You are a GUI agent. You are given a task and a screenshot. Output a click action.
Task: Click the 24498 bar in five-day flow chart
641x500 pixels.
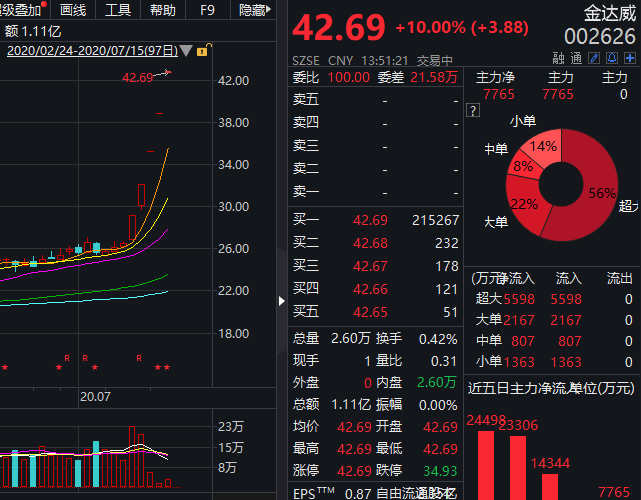pyautogui.click(x=486, y=462)
